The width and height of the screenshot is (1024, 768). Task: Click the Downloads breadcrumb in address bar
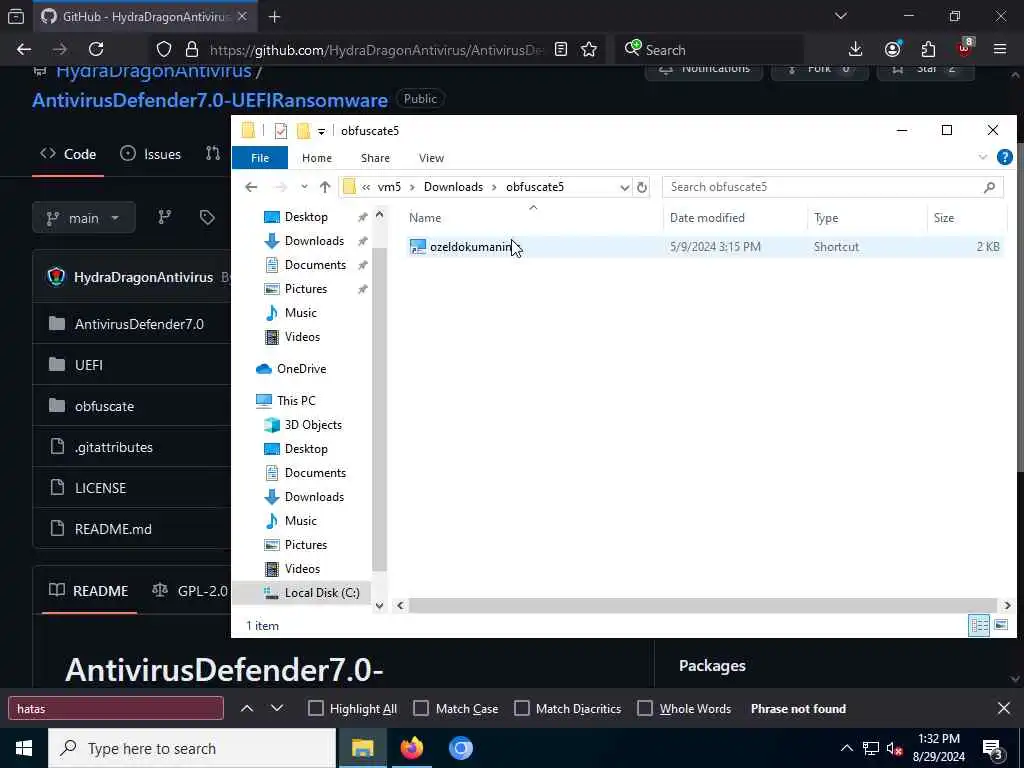pyautogui.click(x=453, y=187)
